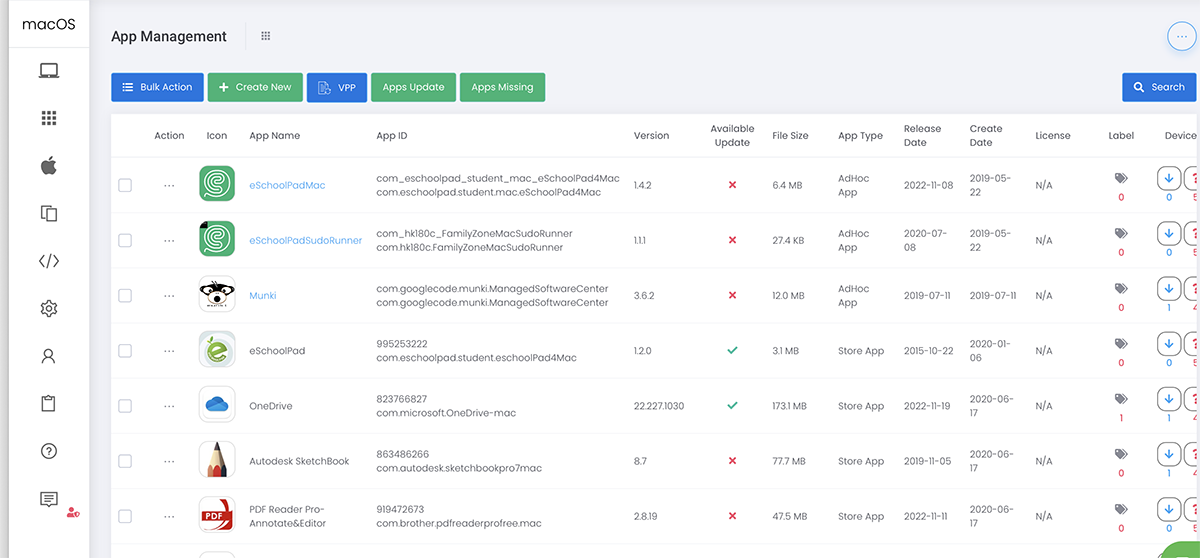Screen dimensions: 1200x558
Task: Sort by Create Date column header
Action: (x=986, y=135)
